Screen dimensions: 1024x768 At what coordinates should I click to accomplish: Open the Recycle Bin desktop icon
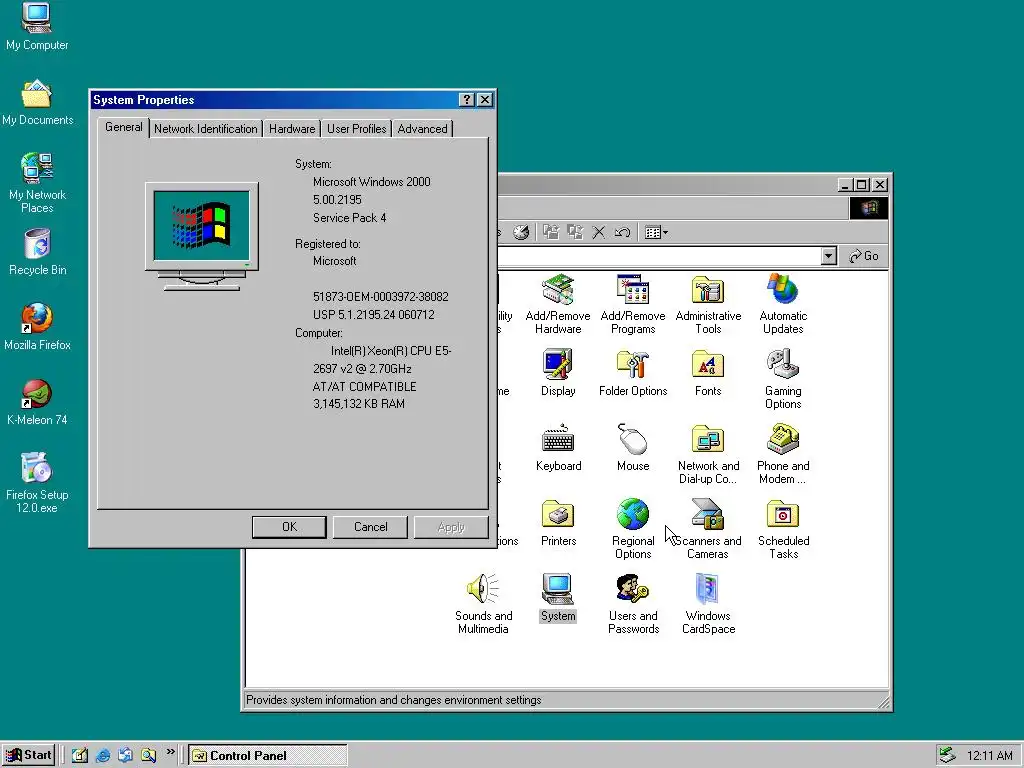37,252
